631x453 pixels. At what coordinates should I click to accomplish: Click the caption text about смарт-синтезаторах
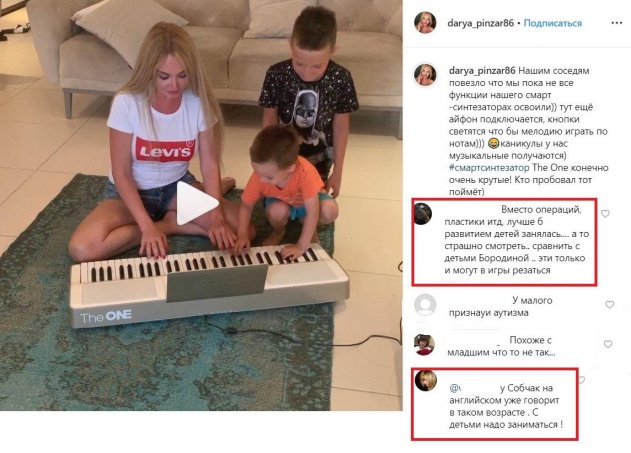[x=528, y=131]
